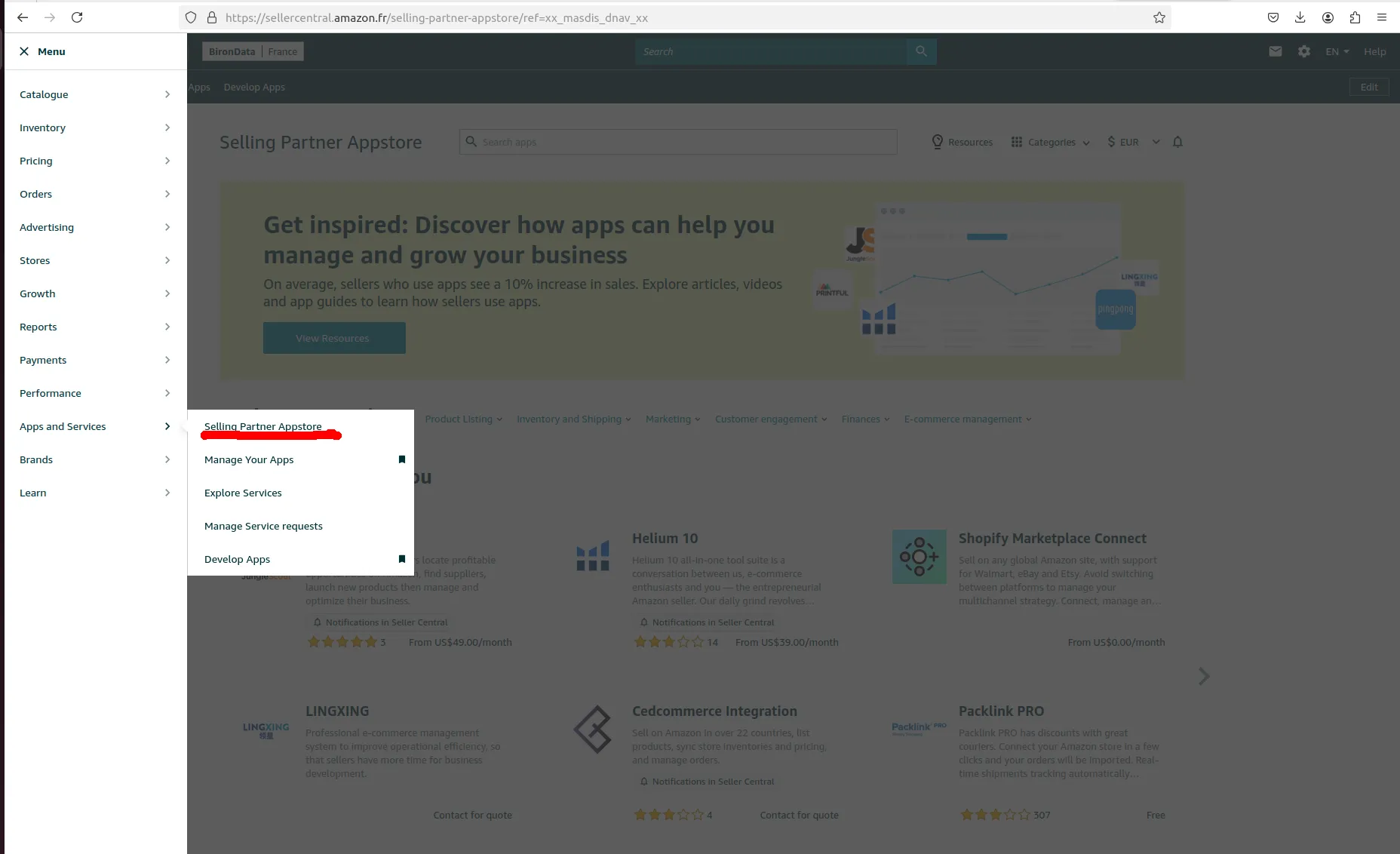Focus the Search apps input field
The width and height of the screenshot is (1400, 854).
tap(678, 142)
